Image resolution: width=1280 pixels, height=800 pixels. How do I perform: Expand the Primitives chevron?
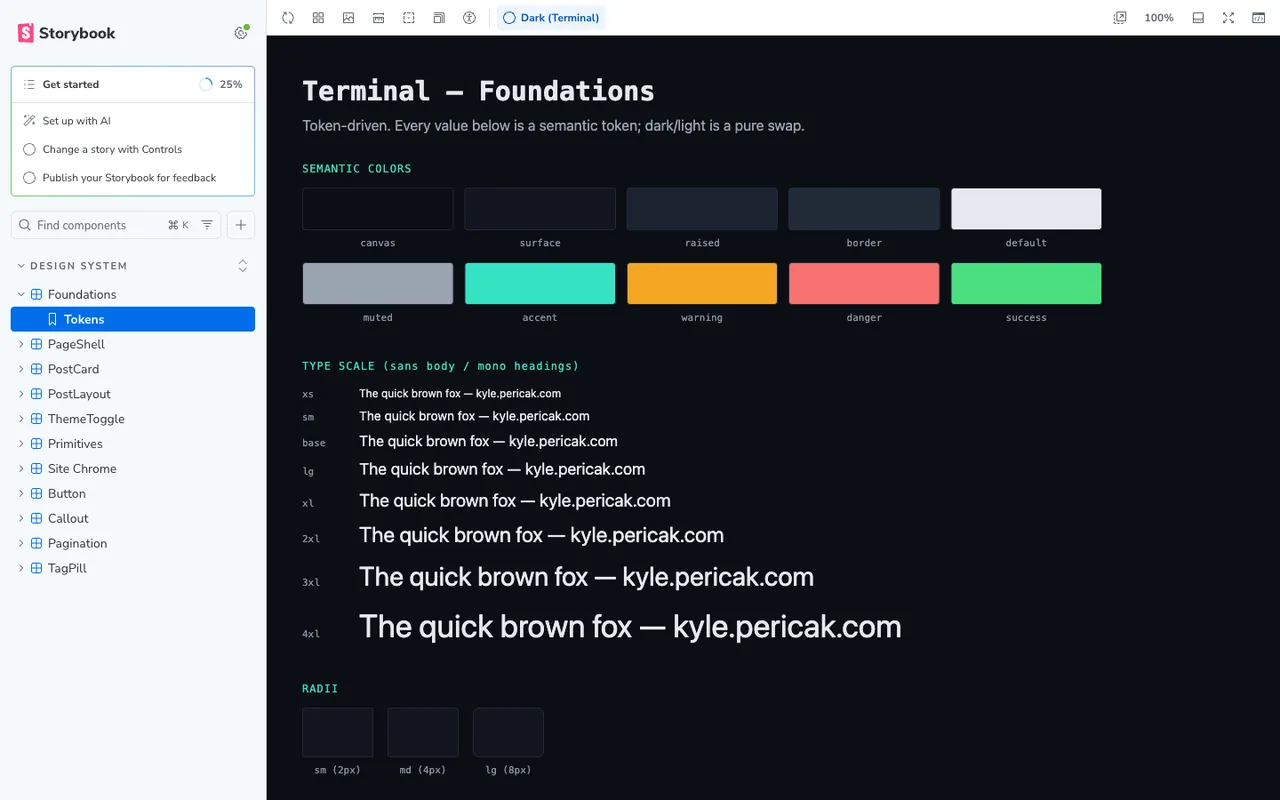[x=21, y=444]
